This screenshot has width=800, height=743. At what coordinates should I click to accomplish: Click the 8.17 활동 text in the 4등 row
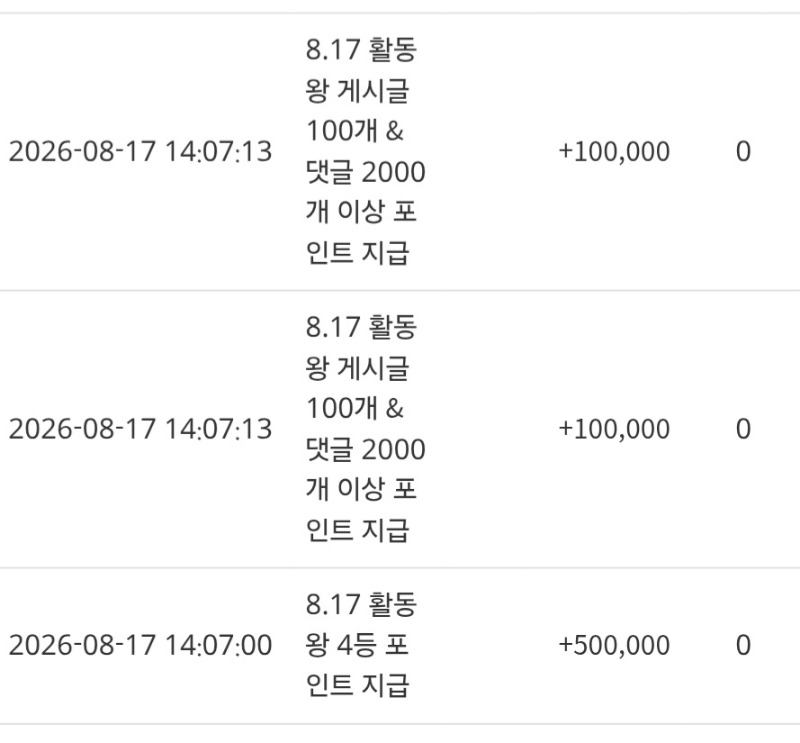pyautogui.click(x=362, y=604)
